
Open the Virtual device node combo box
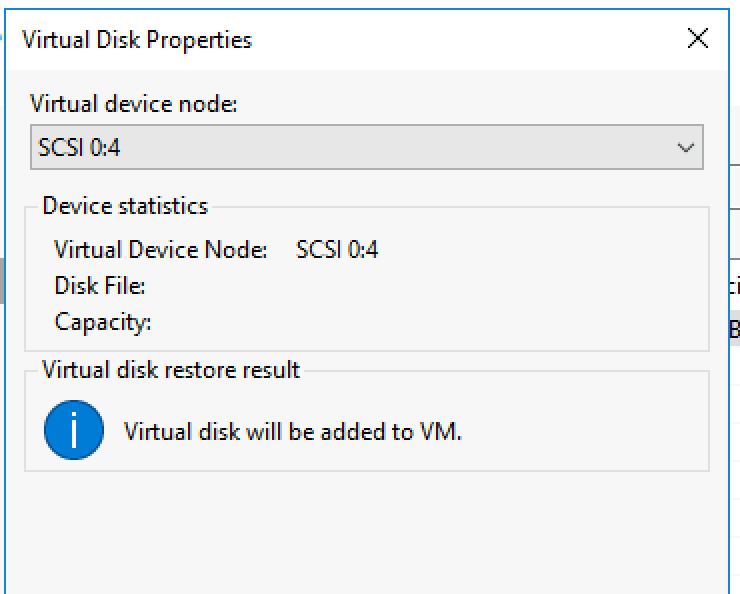[x=367, y=147]
